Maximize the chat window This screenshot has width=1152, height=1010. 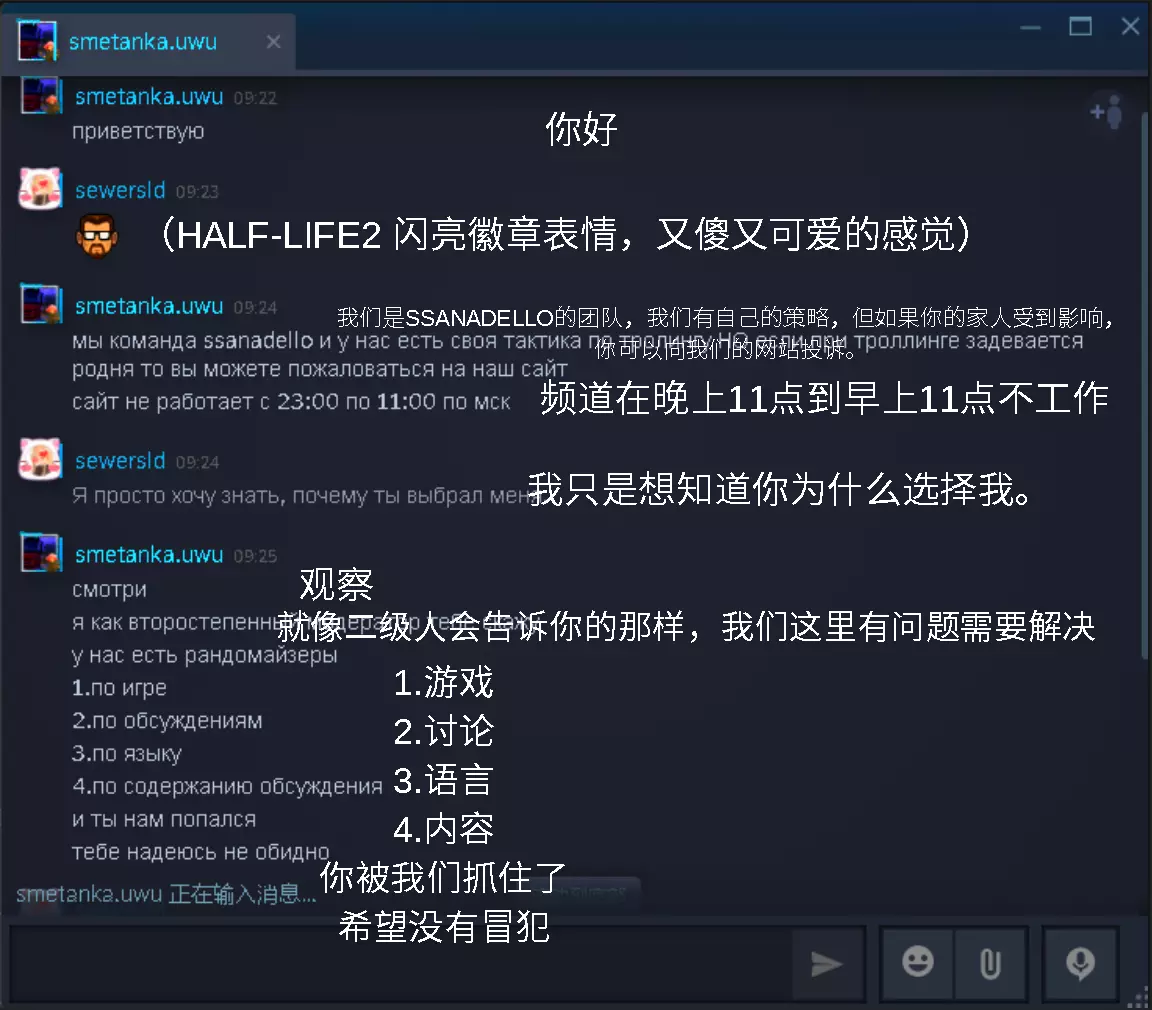click(1080, 27)
